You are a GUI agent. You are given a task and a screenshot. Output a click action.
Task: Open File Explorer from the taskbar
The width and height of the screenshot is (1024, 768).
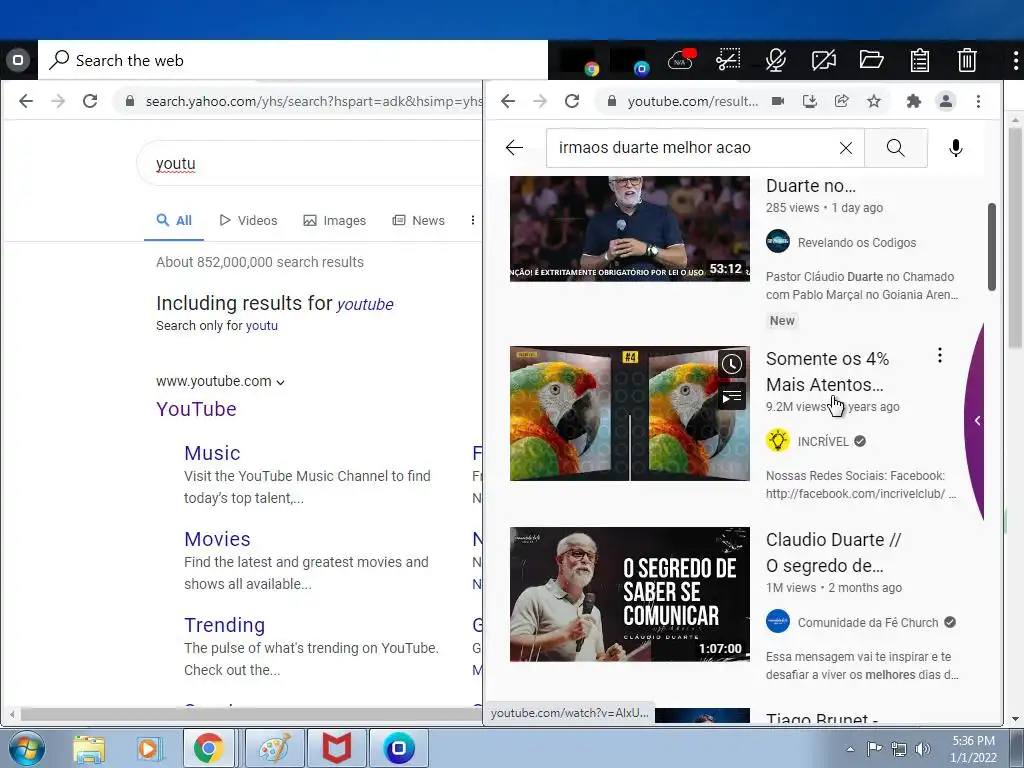(89, 748)
